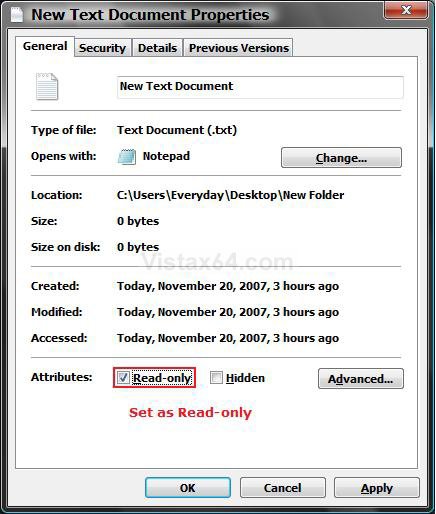Open the Details tab
Image resolution: width=436 pixels, height=514 pixels.
(157, 48)
